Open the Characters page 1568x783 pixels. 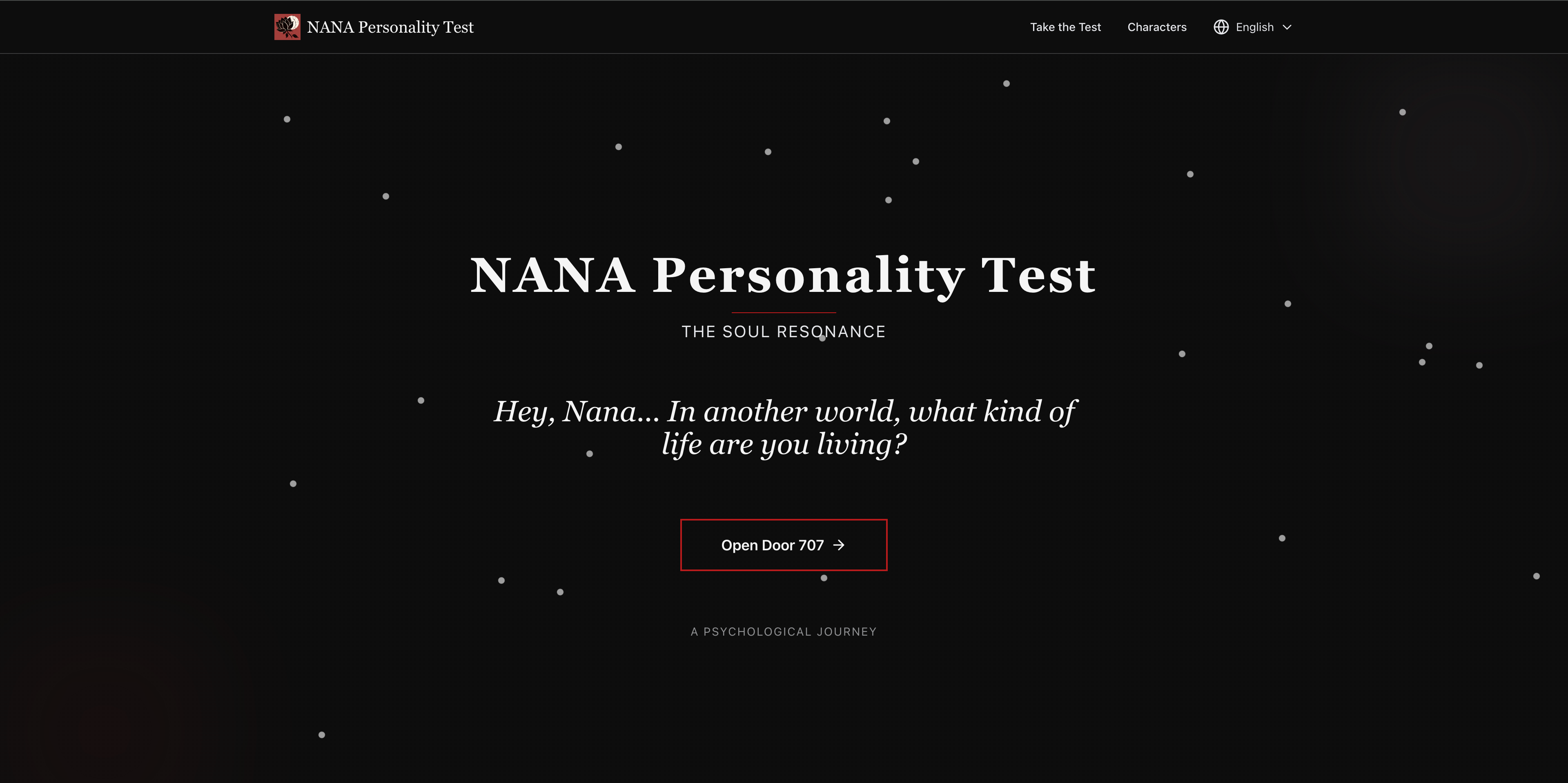(1156, 27)
